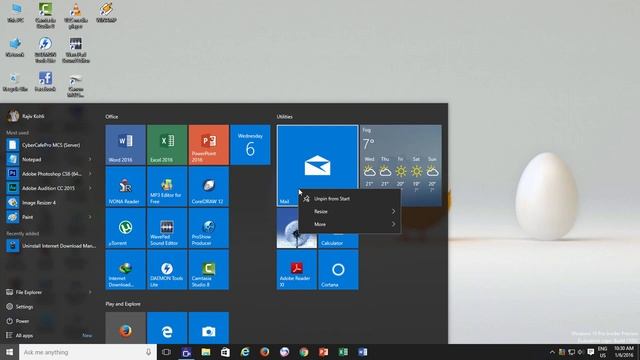The width and height of the screenshot is (640, 360).
Task: Click the Utilities group title
Action: [284, 117]
